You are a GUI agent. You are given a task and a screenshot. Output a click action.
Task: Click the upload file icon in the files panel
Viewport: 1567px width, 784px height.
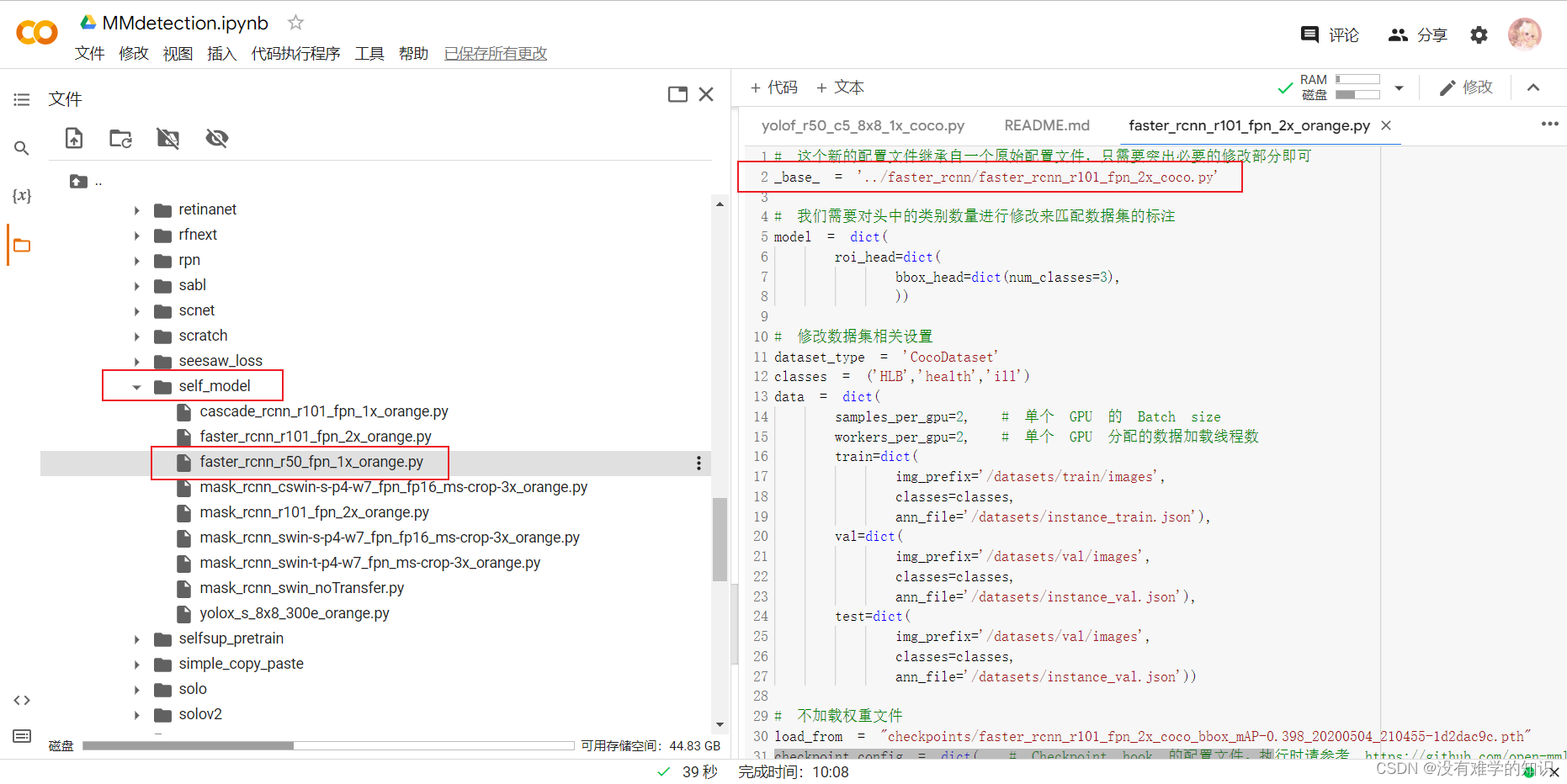[x=74, y=138]
